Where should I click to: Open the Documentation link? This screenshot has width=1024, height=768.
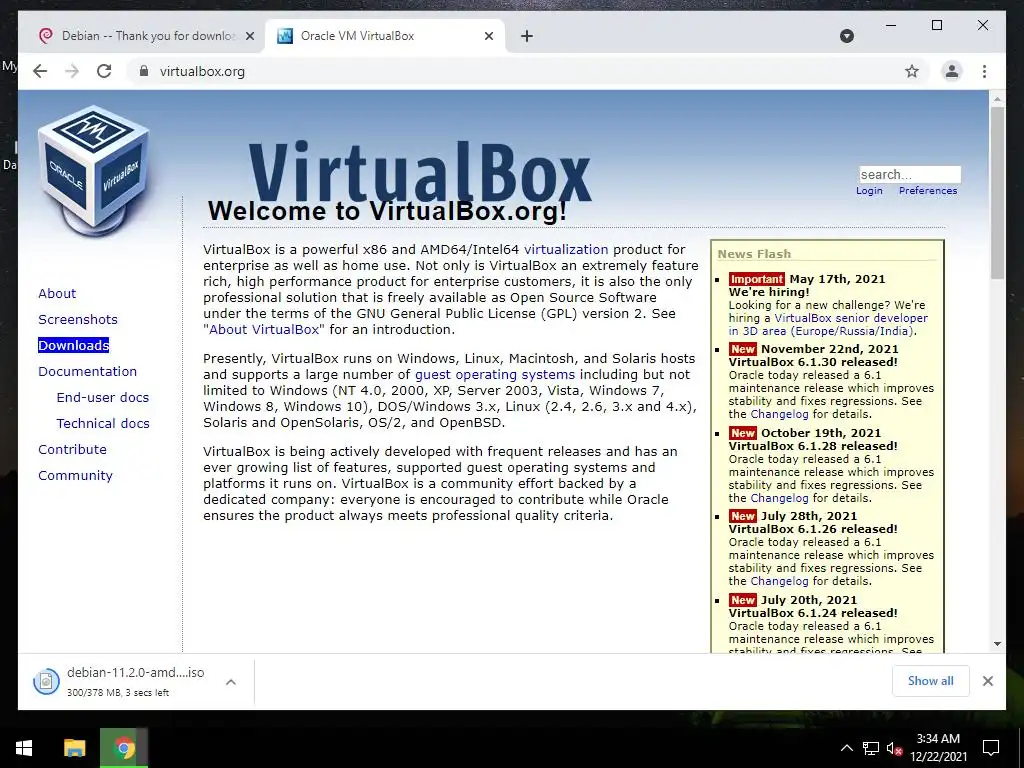click(x=88, y=371)
